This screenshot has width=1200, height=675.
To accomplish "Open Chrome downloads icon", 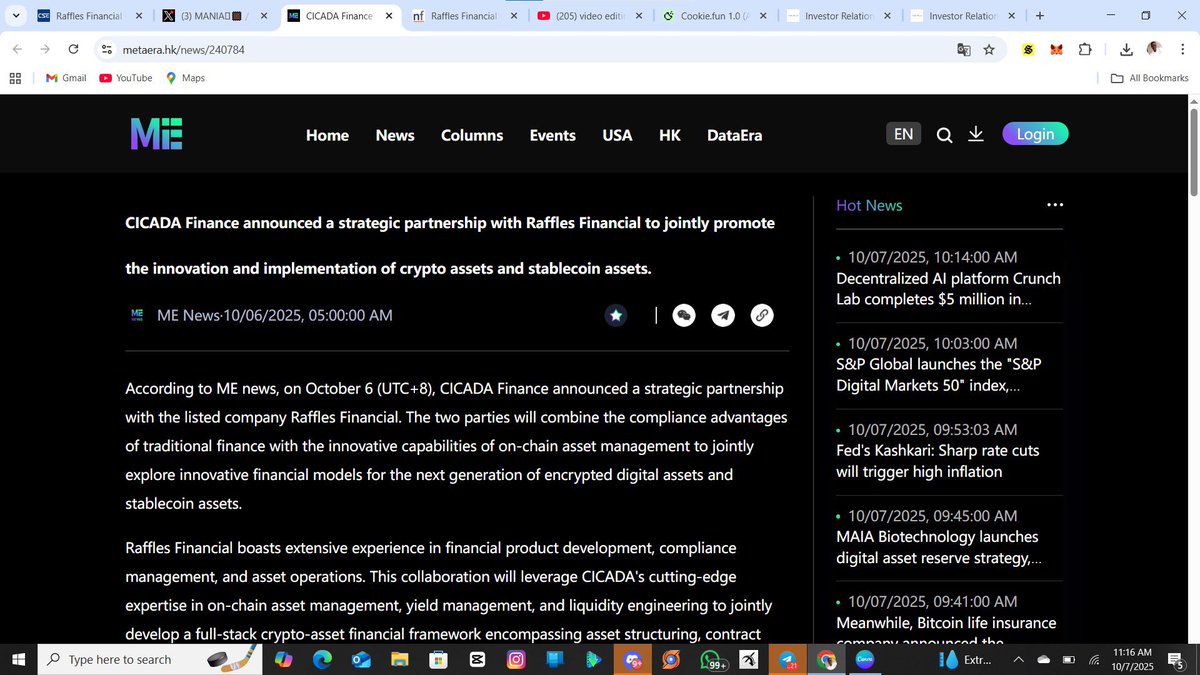I will [1126, 49].
